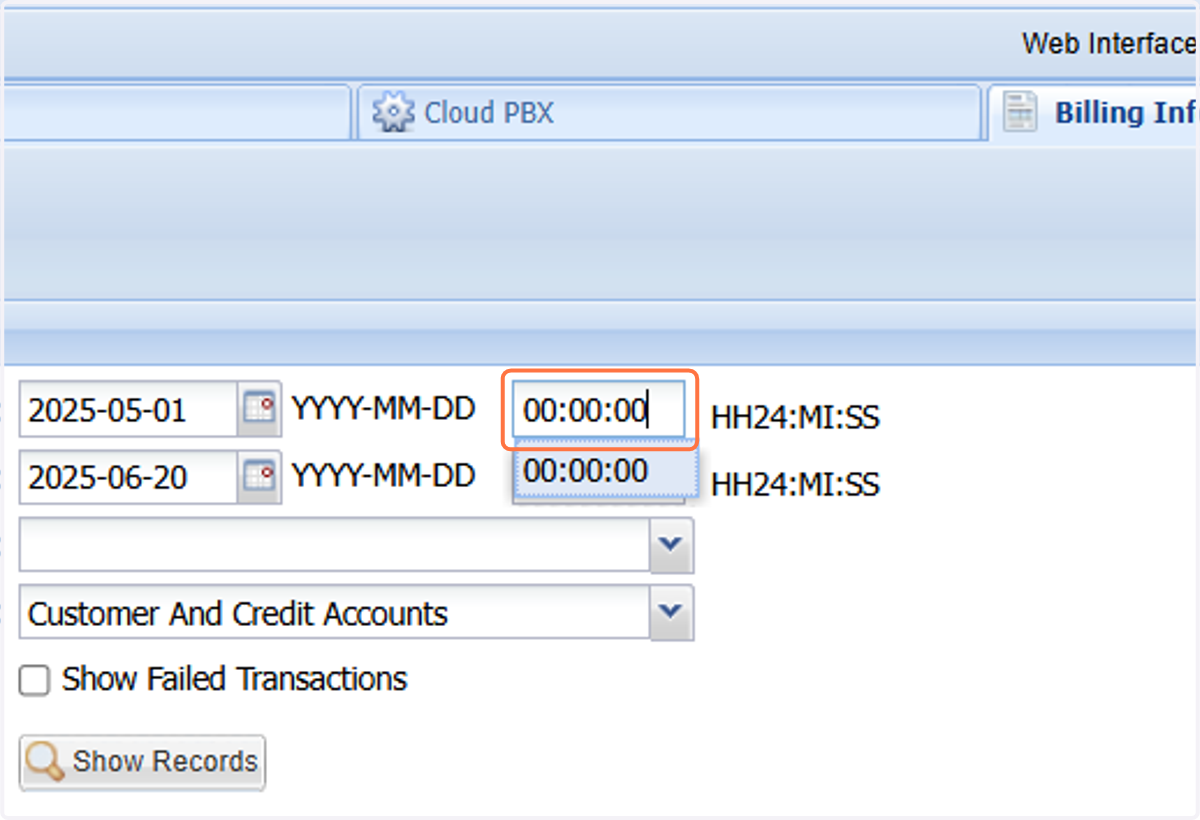Viewport: 1200px width, 820px height.
Task: Click the Show Failed Transactions label
Action: tap(235, 679)
